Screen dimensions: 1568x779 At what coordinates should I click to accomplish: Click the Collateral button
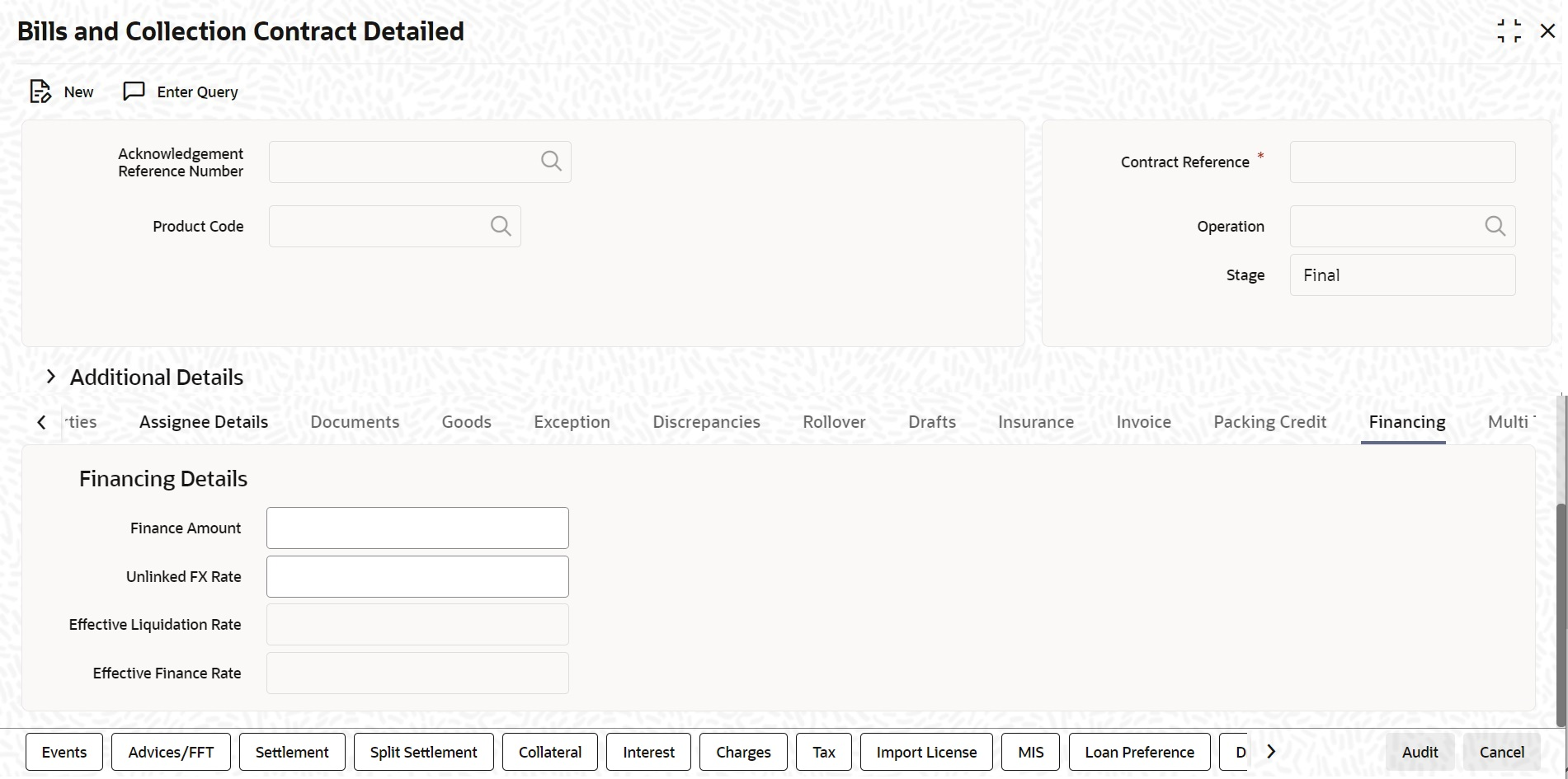tap(550, 752)
